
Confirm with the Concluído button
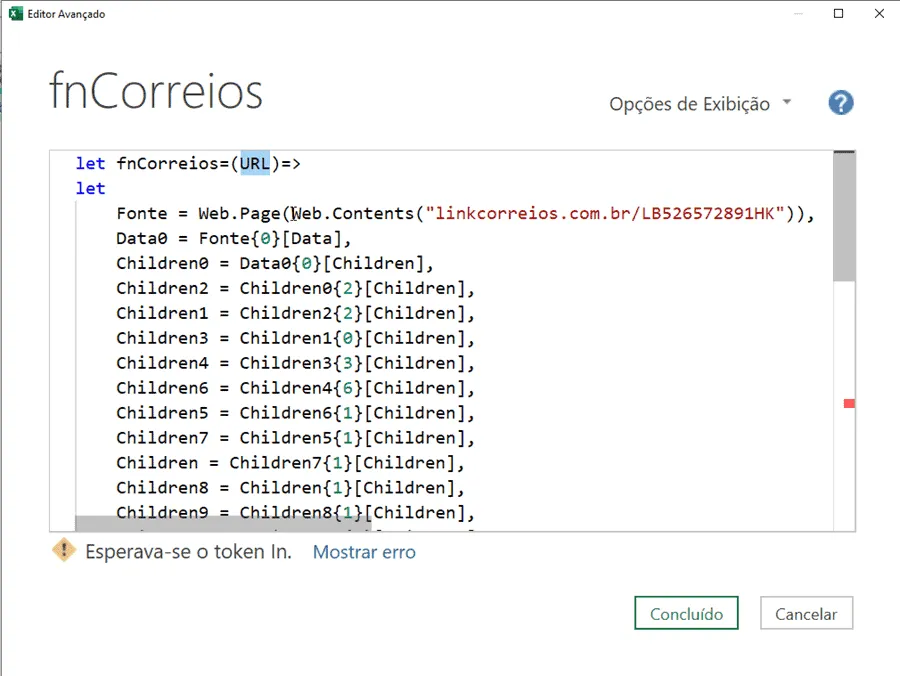(x=686, y=613)
